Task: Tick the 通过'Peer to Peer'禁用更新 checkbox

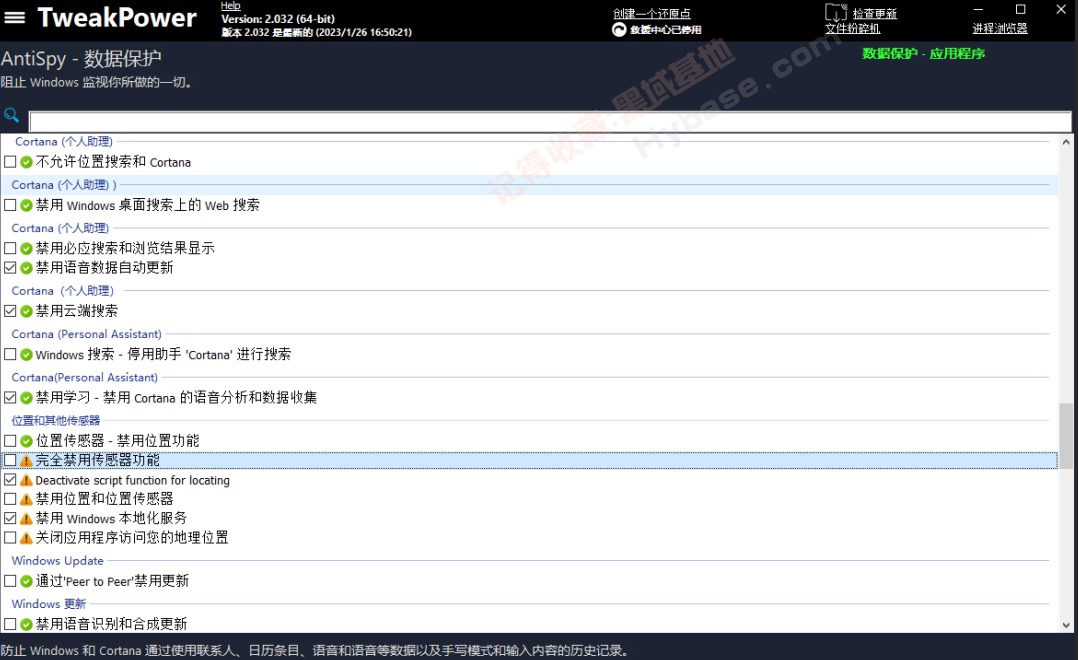Action: tap(10, 581)
